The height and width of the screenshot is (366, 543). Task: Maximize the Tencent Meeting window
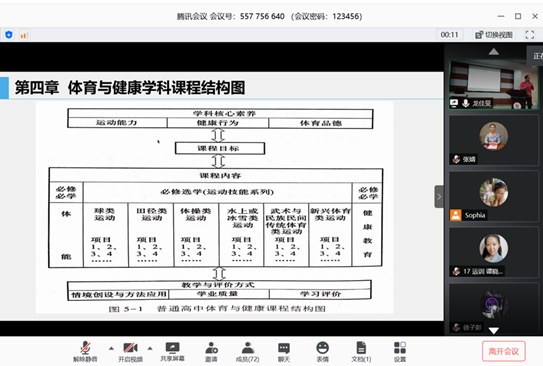pyautogui.click(x=518, y=16)
